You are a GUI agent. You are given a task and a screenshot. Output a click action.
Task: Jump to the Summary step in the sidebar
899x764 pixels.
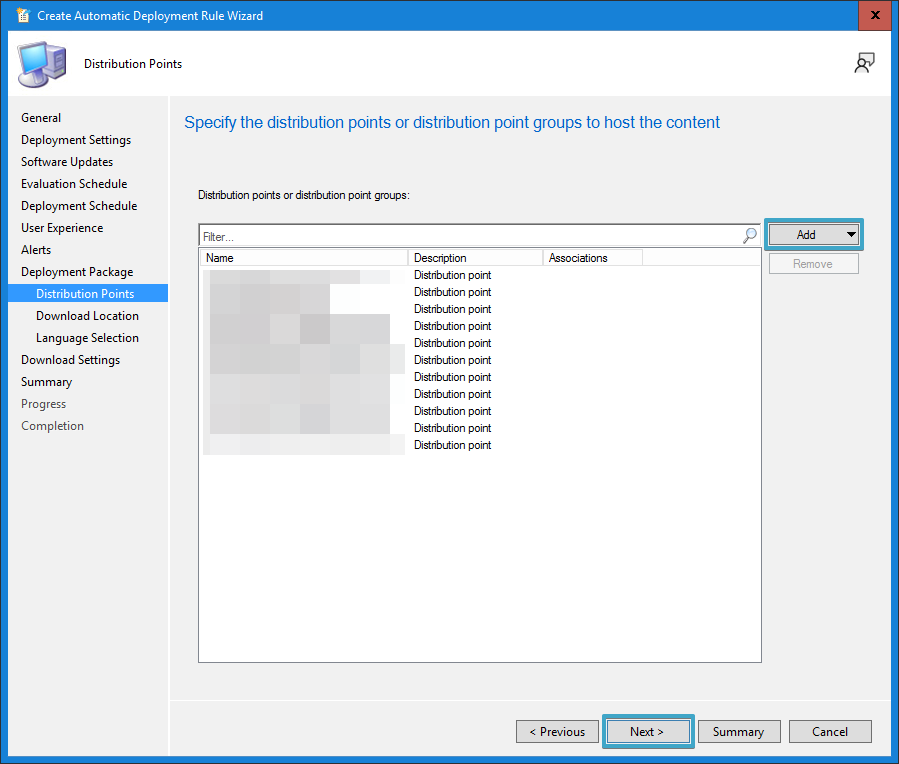click(46, 381)
